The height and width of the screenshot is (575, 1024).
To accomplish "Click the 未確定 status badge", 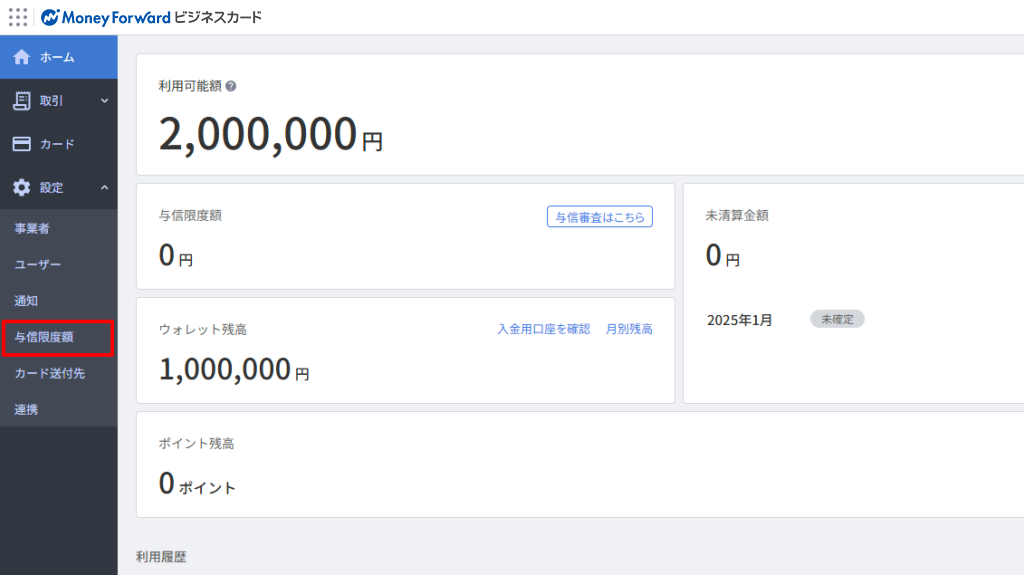I will coord(837,319).
